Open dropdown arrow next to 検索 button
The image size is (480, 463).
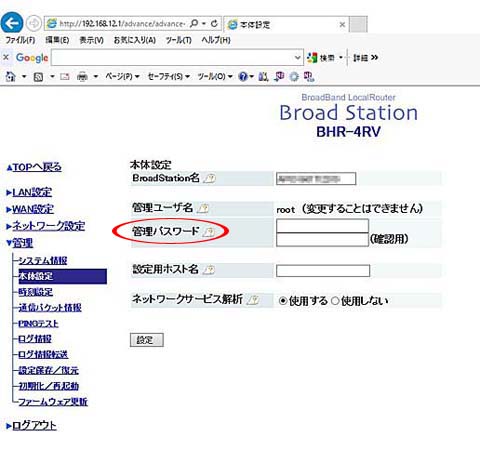(x=341, y=58)
